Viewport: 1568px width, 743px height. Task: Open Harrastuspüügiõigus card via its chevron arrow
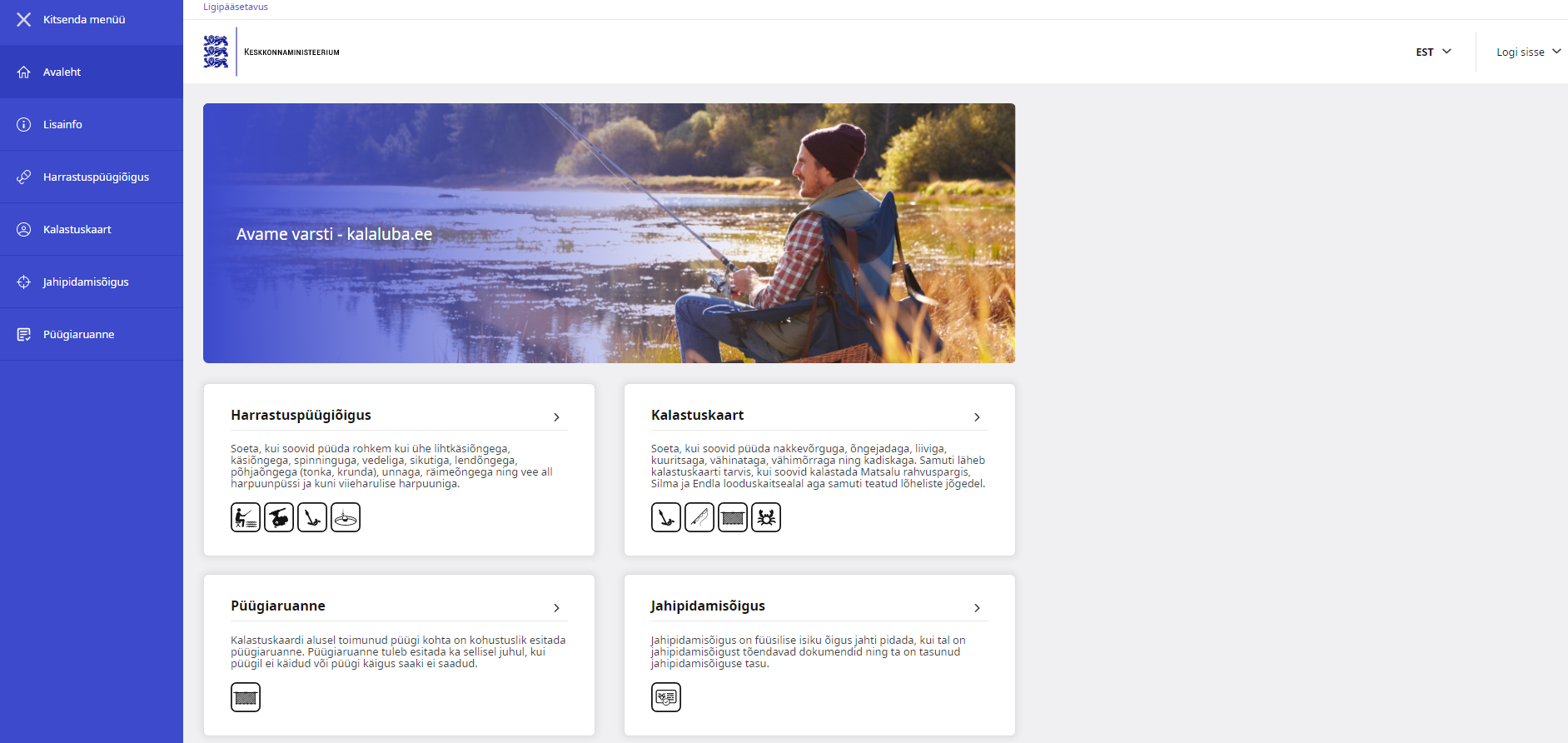click(x=557, y=416)
